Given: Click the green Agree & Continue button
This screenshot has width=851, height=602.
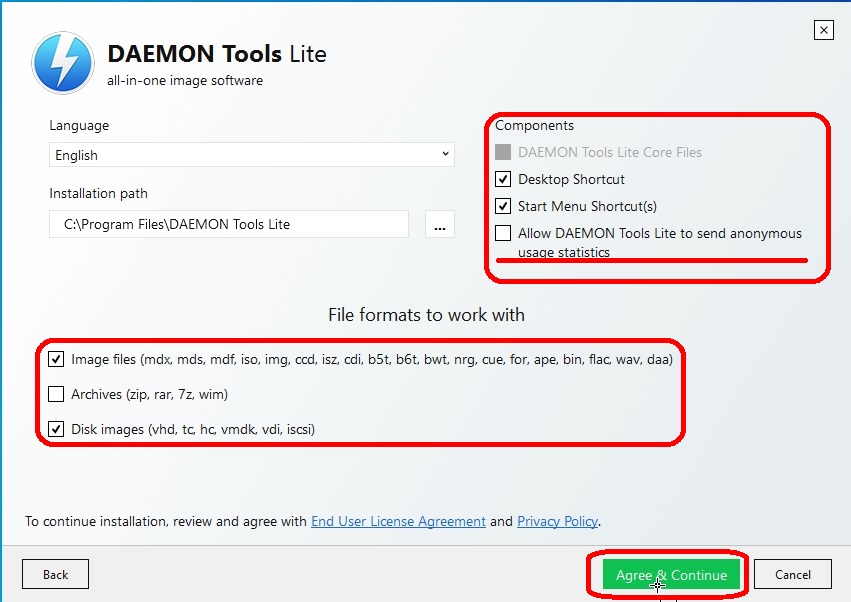Looking at the screenshot, I should coord(671,574).
